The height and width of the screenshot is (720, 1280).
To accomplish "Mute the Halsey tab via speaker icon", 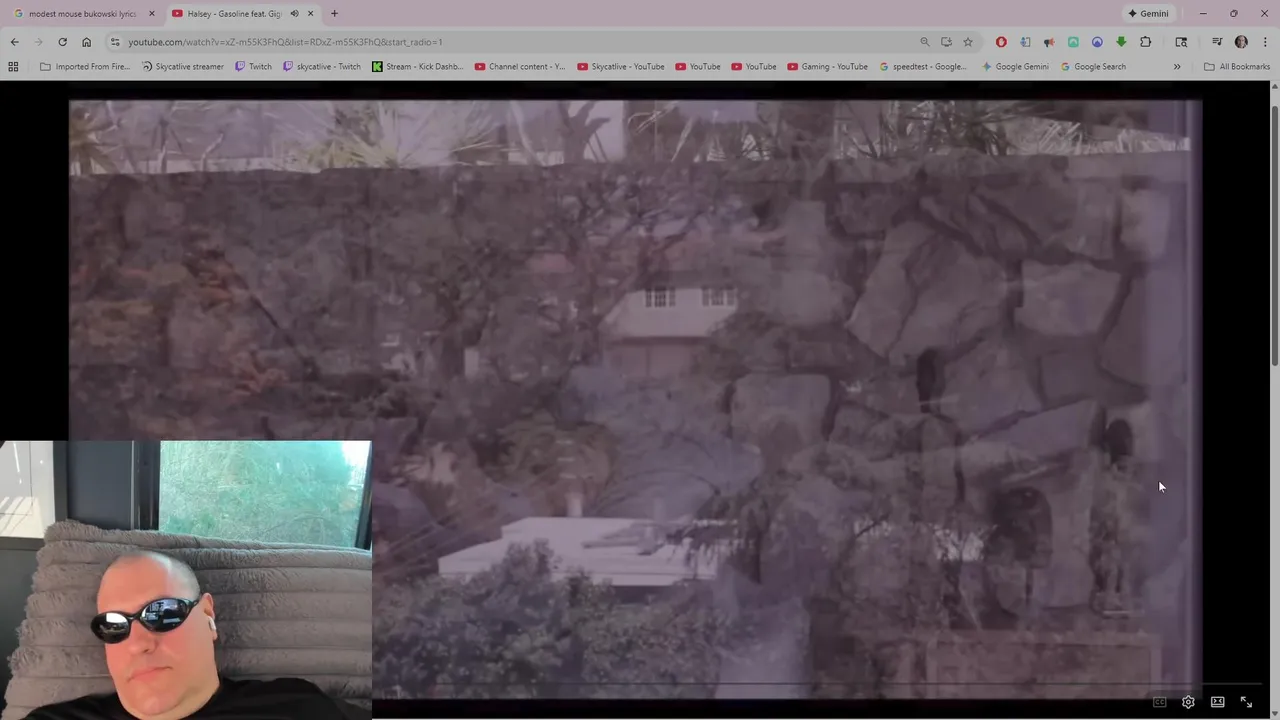I will [294, 14].
